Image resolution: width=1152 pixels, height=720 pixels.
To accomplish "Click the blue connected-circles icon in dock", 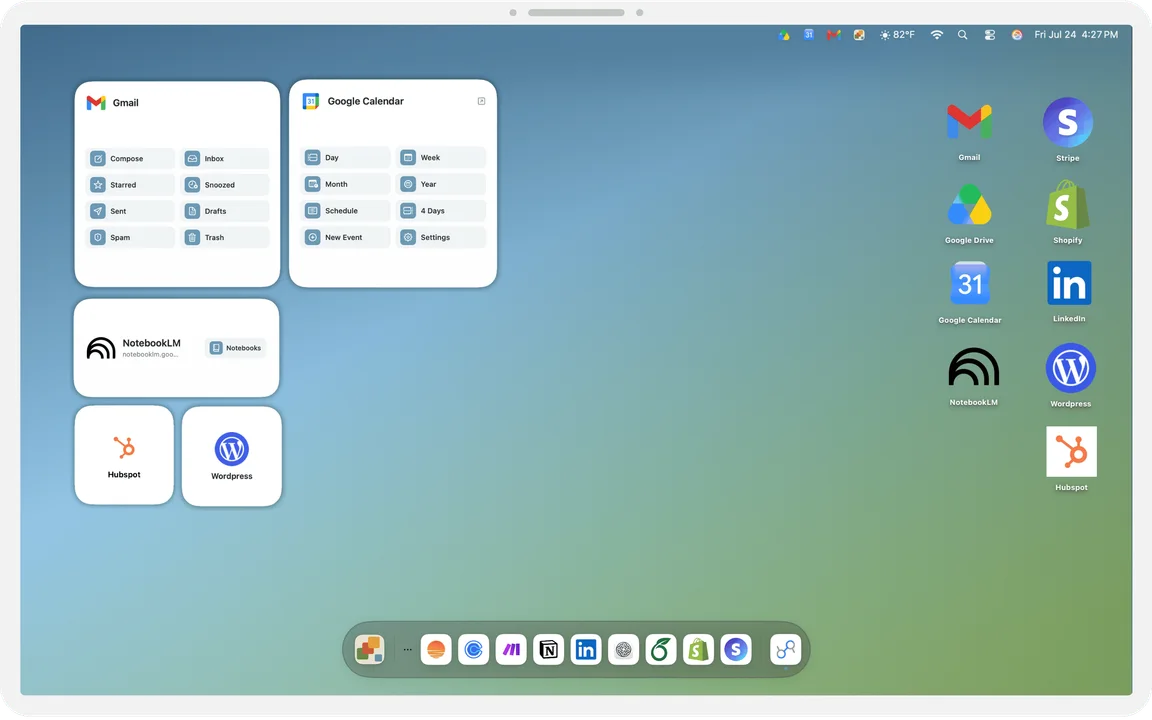I will [785, 649].
